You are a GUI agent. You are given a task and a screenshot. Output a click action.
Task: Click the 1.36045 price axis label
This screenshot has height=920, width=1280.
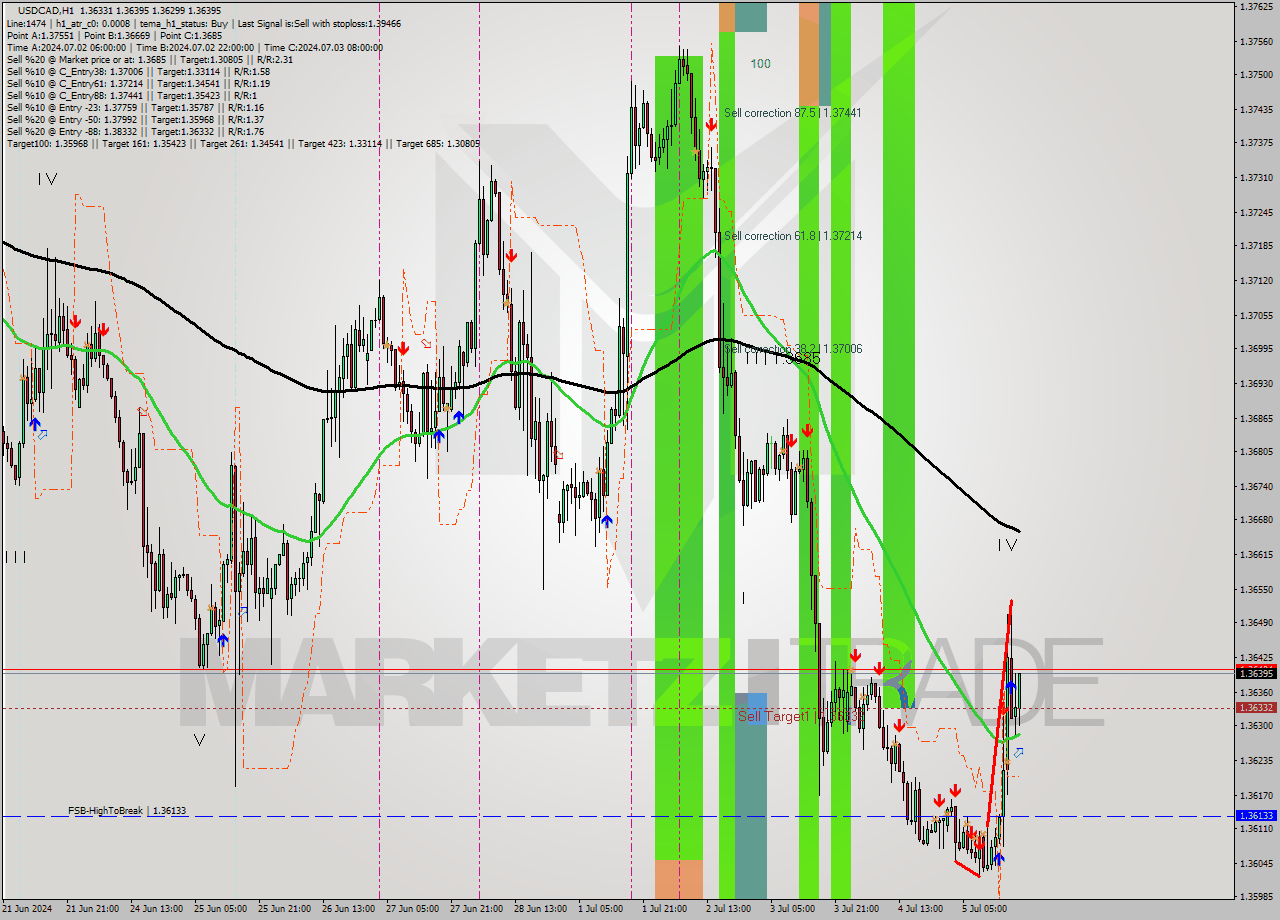[x=1256, y=863]
